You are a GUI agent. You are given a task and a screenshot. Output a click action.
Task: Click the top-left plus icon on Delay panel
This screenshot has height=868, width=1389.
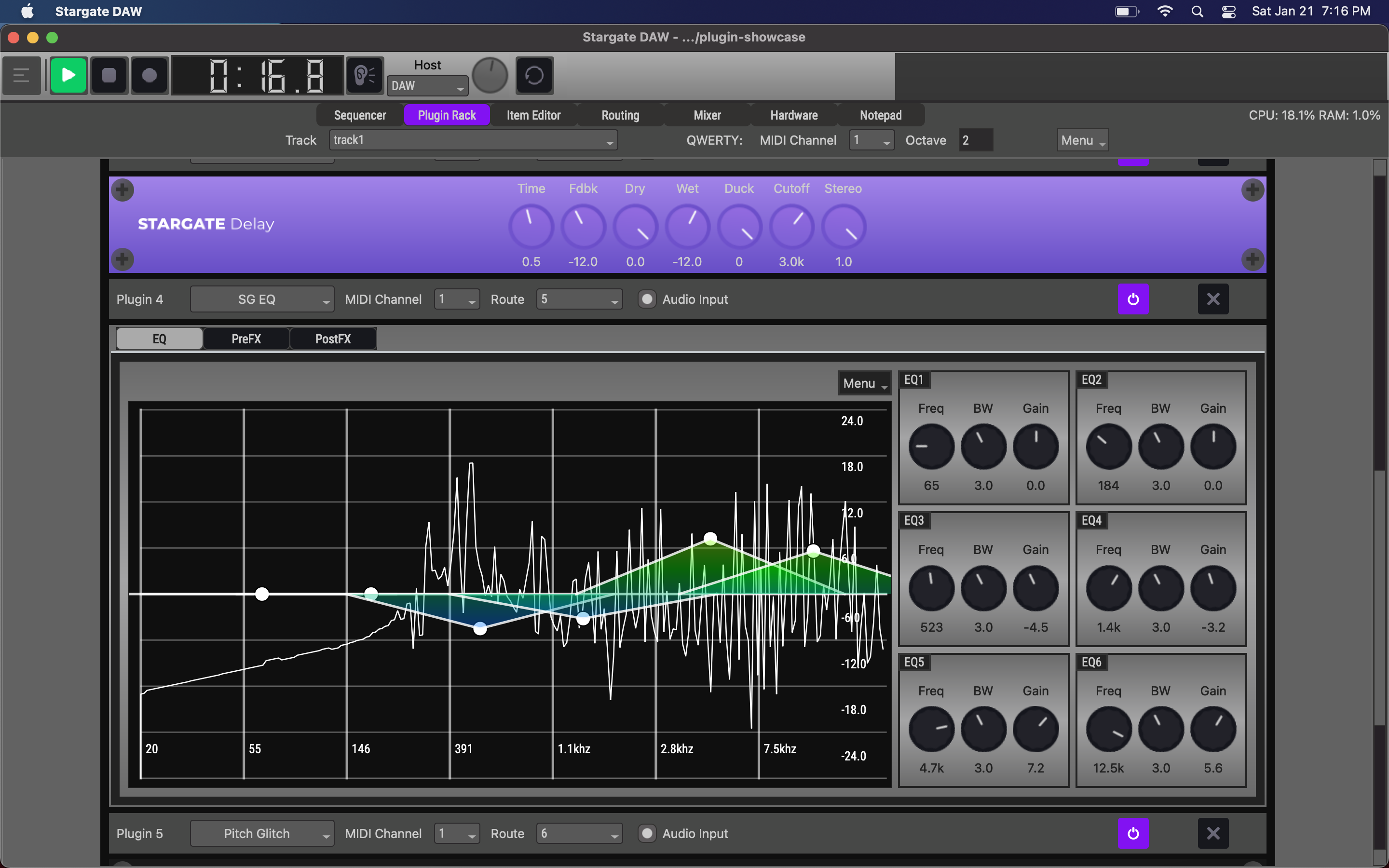122,190
